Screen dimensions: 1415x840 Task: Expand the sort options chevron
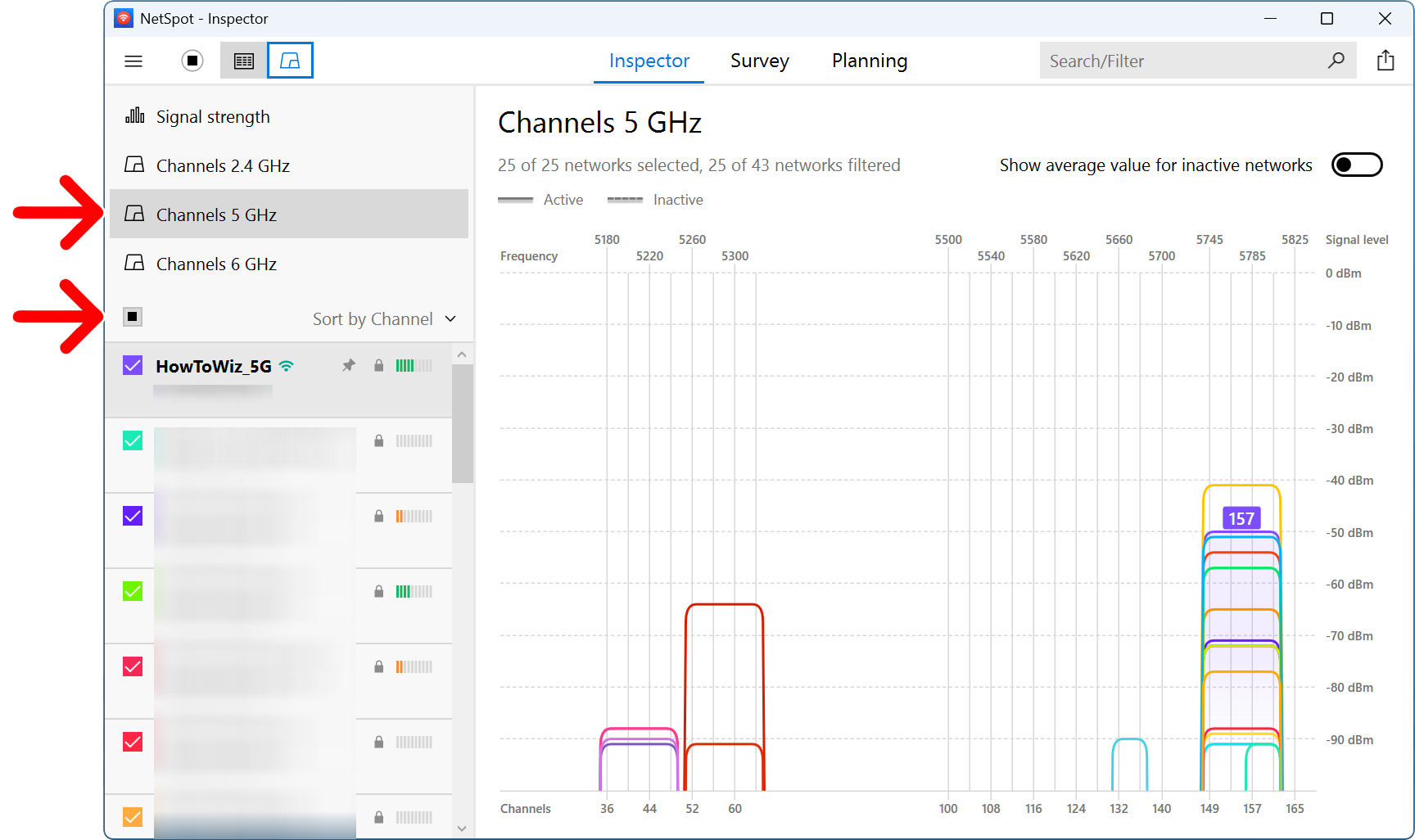(450, 318)
